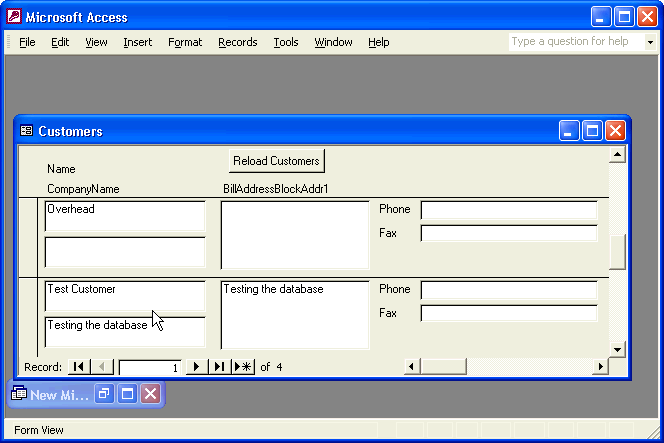
Task: Click the toolbar grip handle left of File menu
Action: (8, 42)
